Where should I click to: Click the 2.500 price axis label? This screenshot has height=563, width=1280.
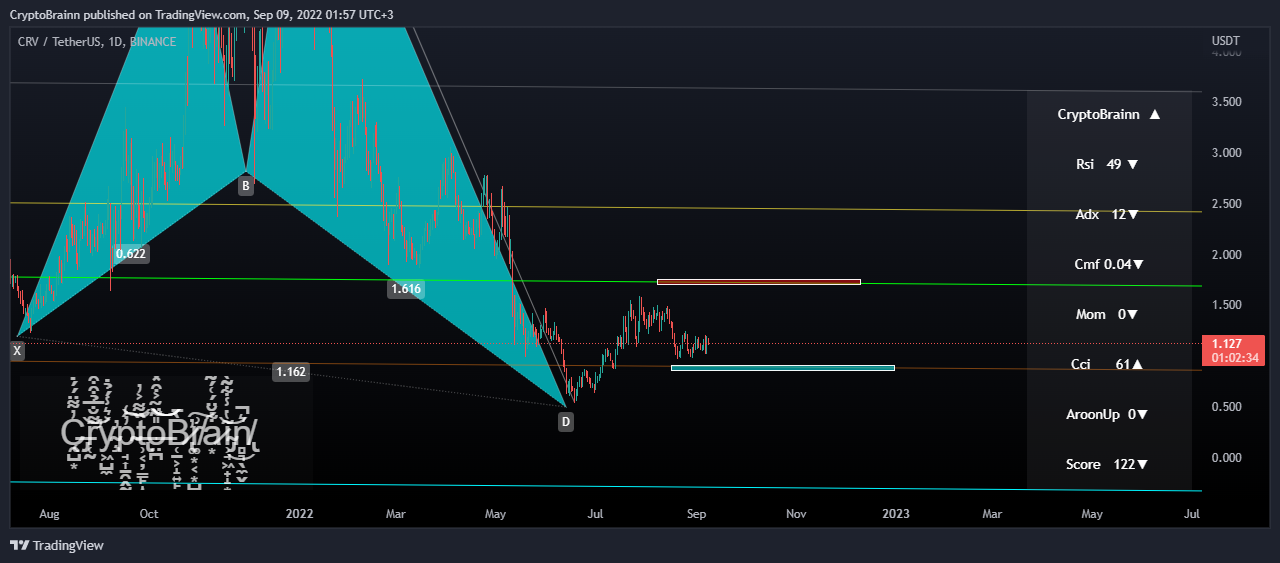pyautogui.click(x=1226, y=204)
